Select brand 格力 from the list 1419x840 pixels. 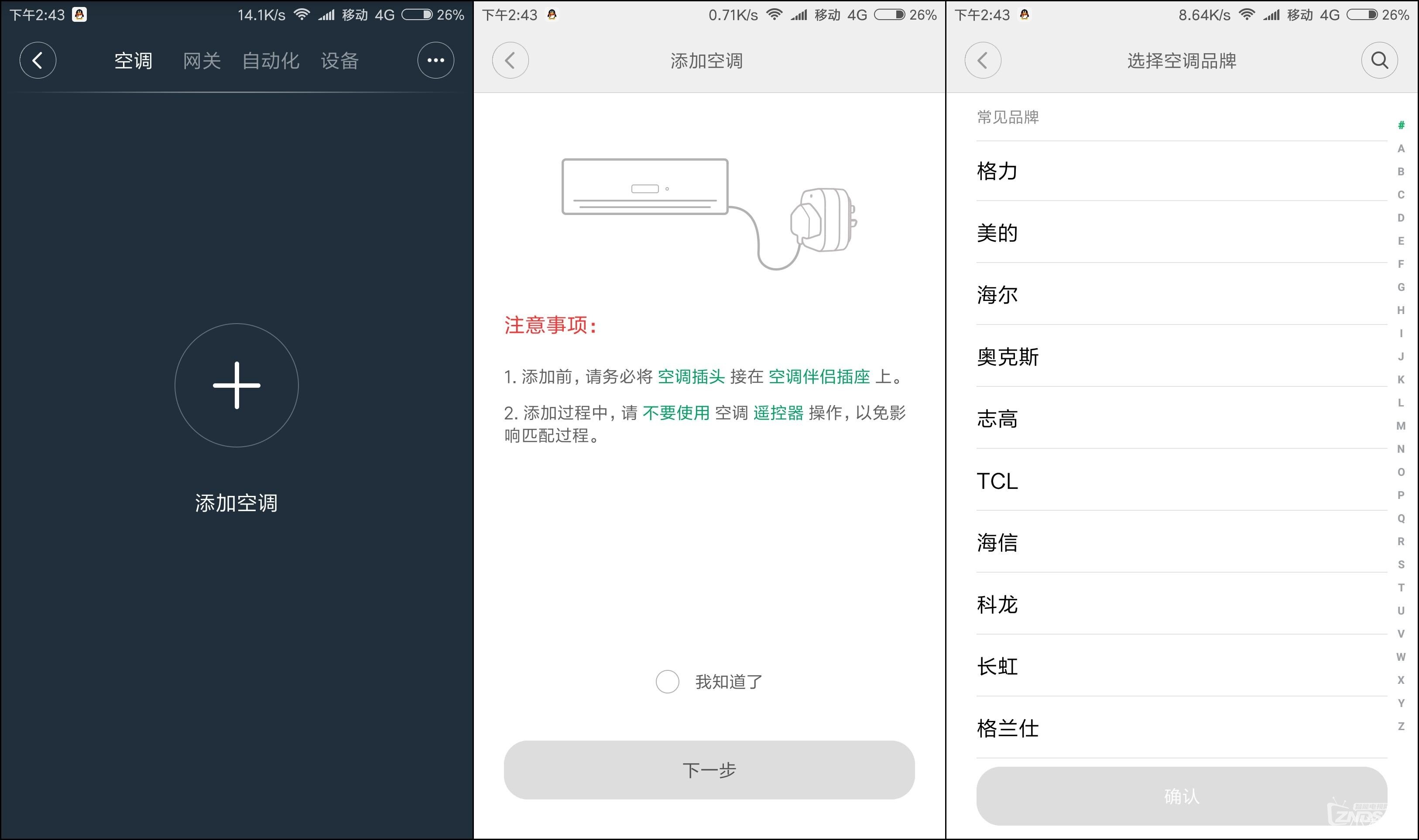998,171
